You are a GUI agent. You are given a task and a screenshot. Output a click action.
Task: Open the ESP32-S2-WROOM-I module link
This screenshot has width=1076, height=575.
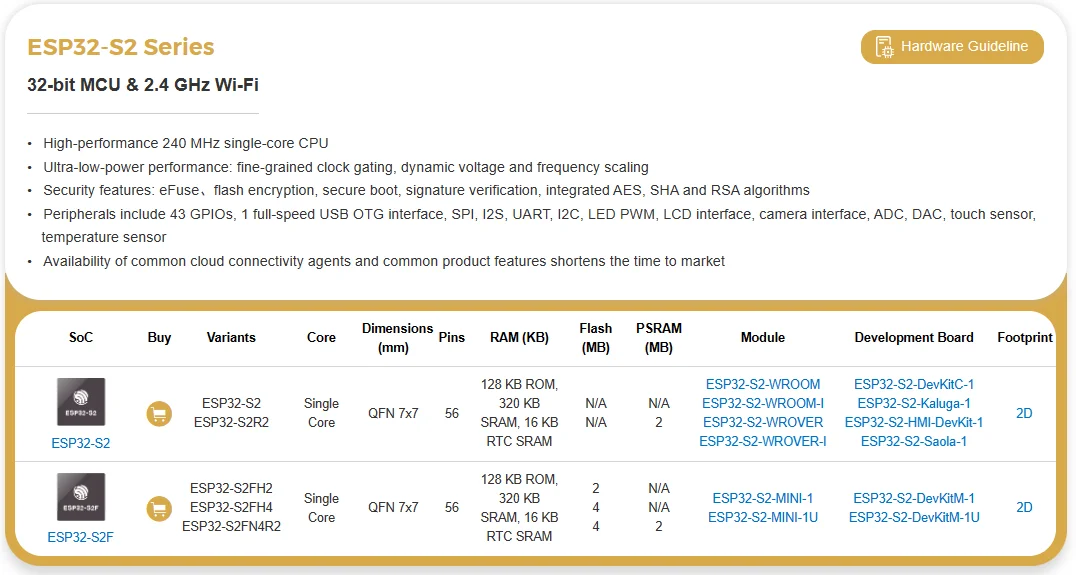tap(763, 403)
